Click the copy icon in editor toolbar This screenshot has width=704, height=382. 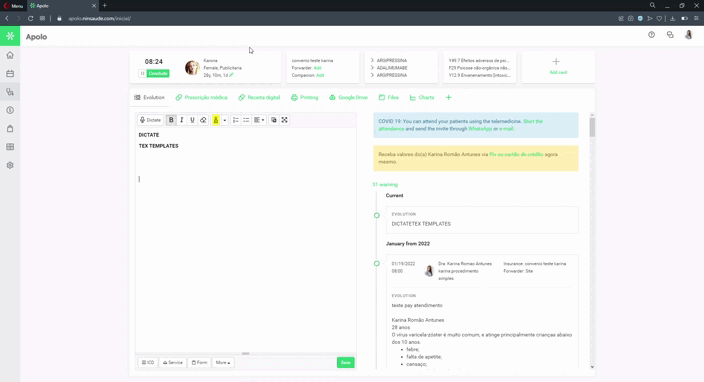pyautogui.click(x=274, y=120)
